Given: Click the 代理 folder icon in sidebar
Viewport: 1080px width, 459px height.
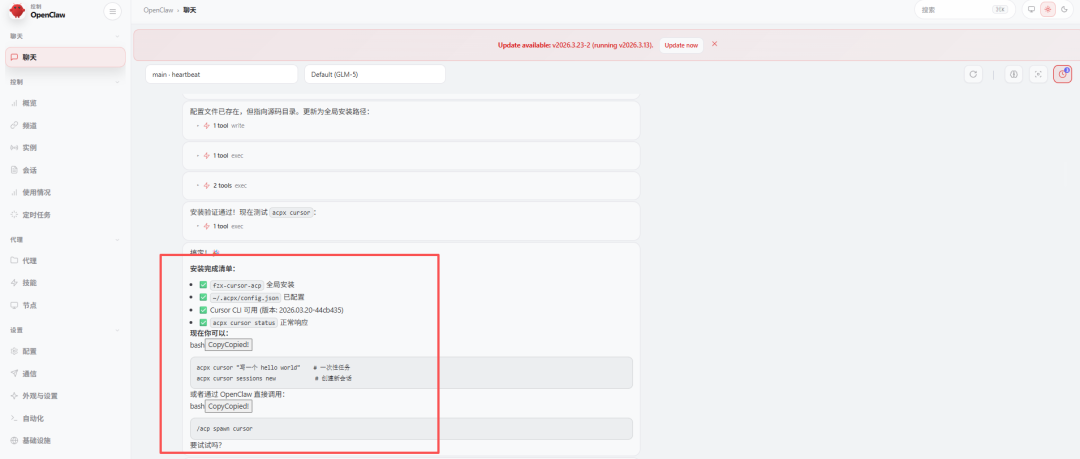Looking at the screenshot, I should 14,261.
